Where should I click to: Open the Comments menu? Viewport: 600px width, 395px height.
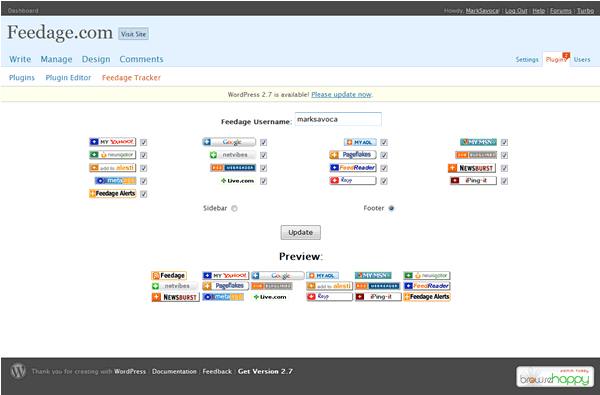pyautogui.click(x=141, y=59)
